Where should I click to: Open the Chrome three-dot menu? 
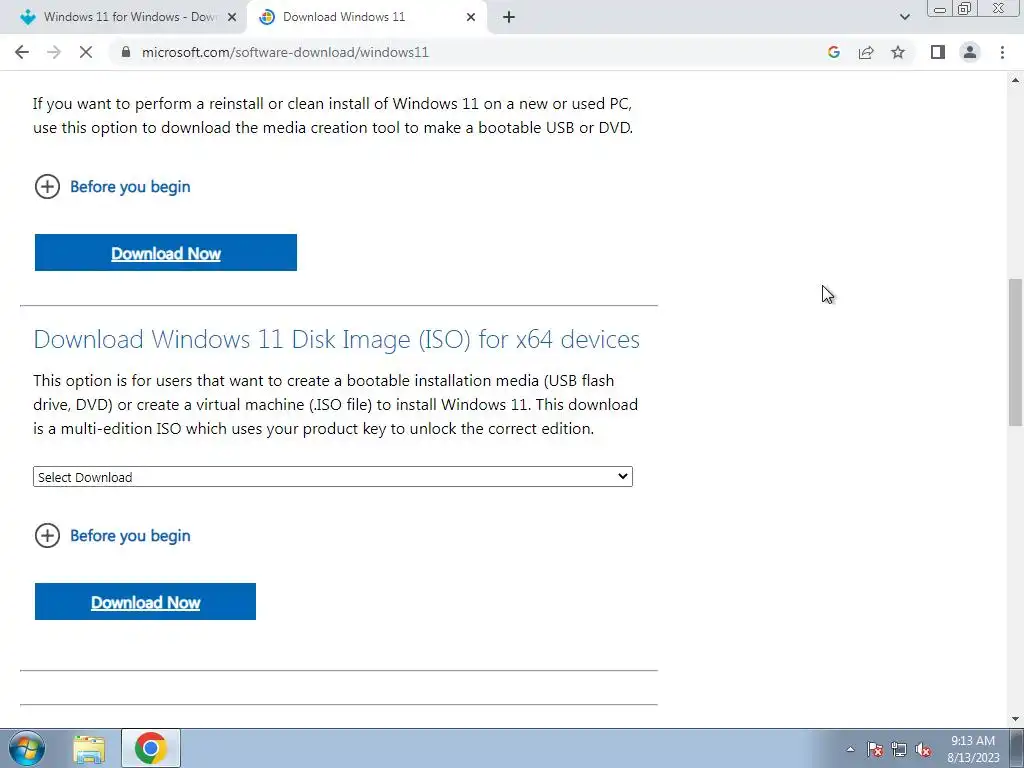tap(1002, 52)
